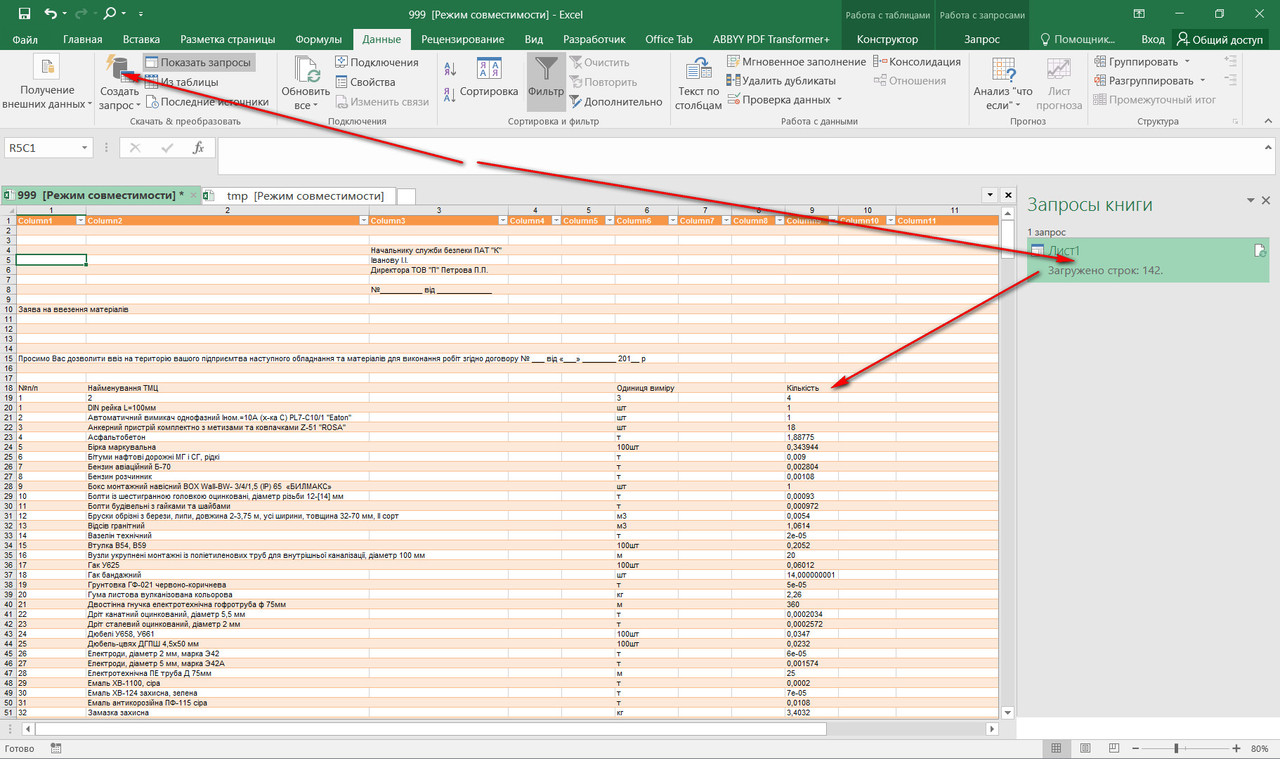Viewport: 1280px width, 759px height.
Task: Click the vertical scrollbar of the sheet
Action: pos(1007,465)
